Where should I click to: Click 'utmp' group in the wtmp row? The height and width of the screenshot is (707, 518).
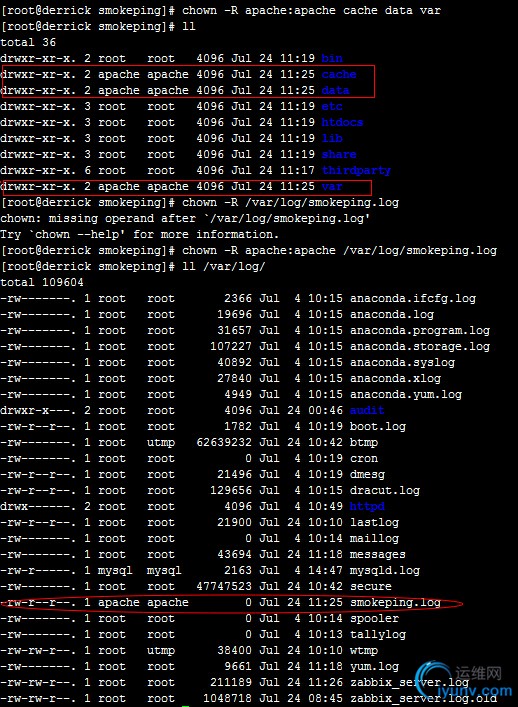click(161, 651)
